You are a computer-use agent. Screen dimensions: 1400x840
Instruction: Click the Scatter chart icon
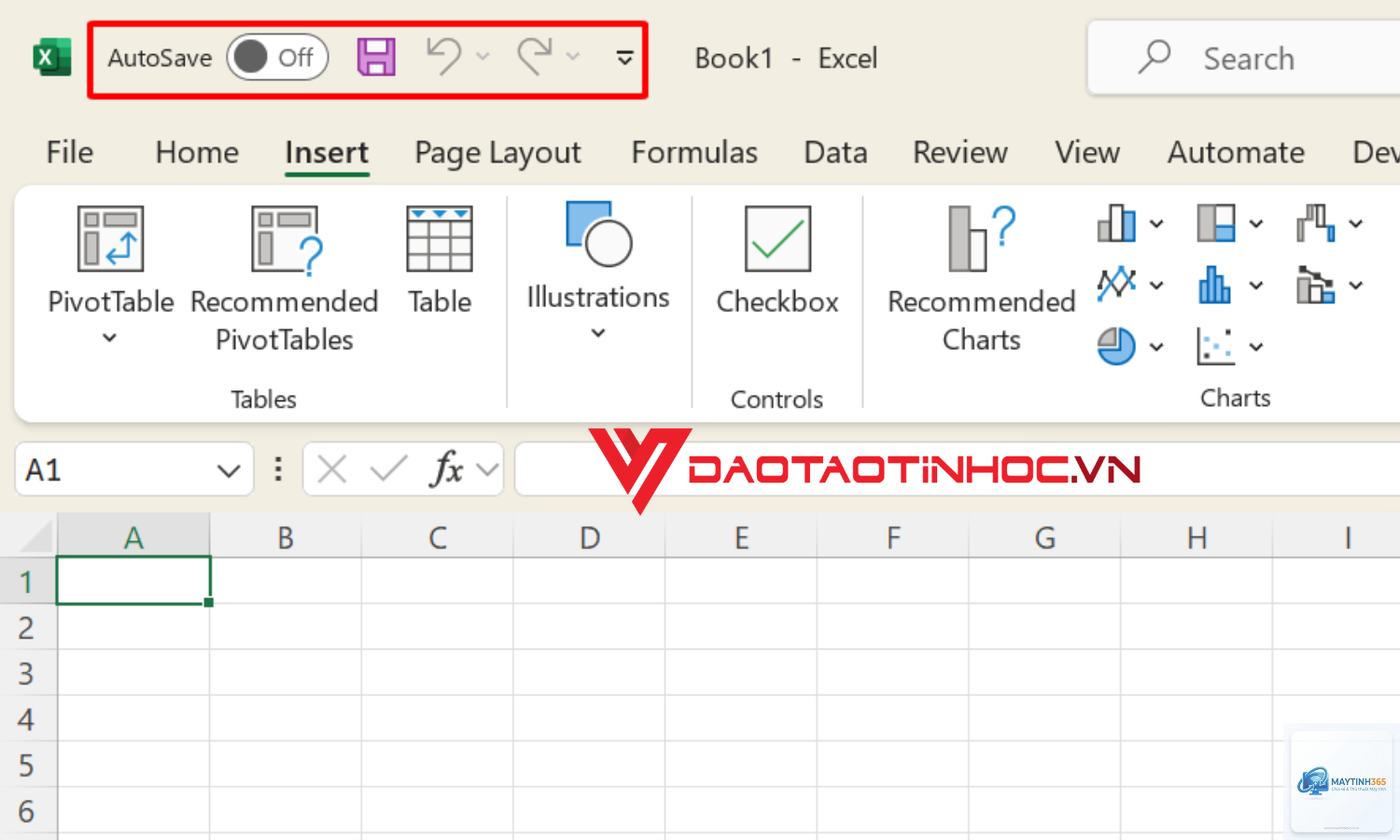click(x=1216, y=346)
